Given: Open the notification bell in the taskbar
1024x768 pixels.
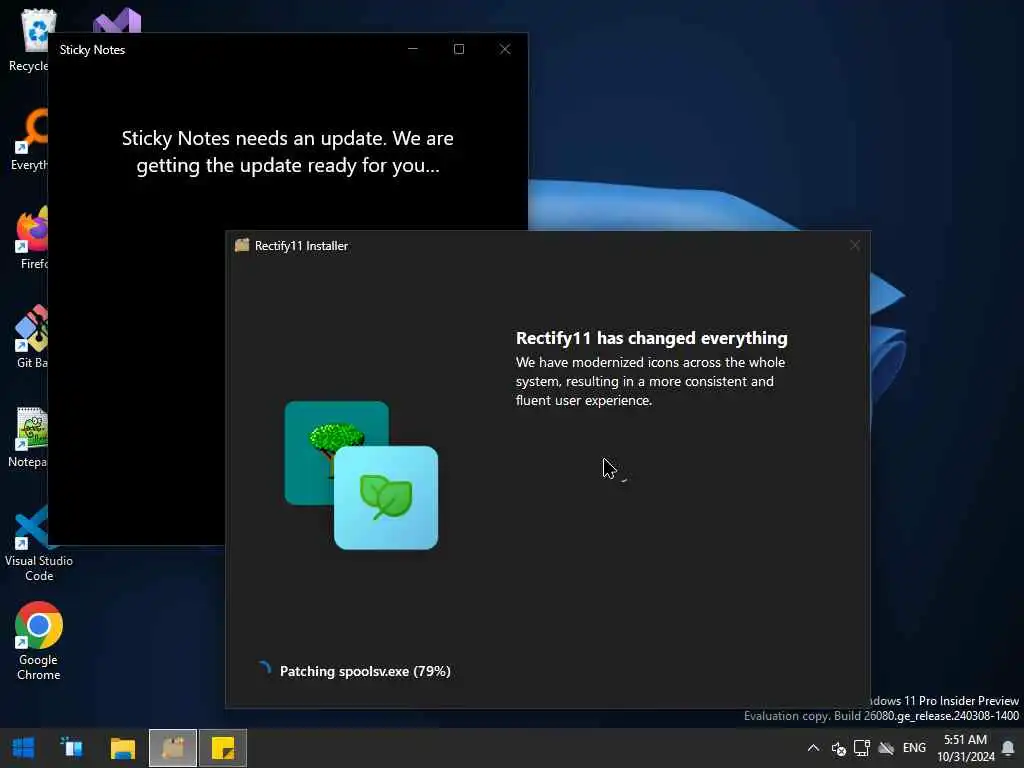Looking at the screenshot, I should tap(1008, 748).
